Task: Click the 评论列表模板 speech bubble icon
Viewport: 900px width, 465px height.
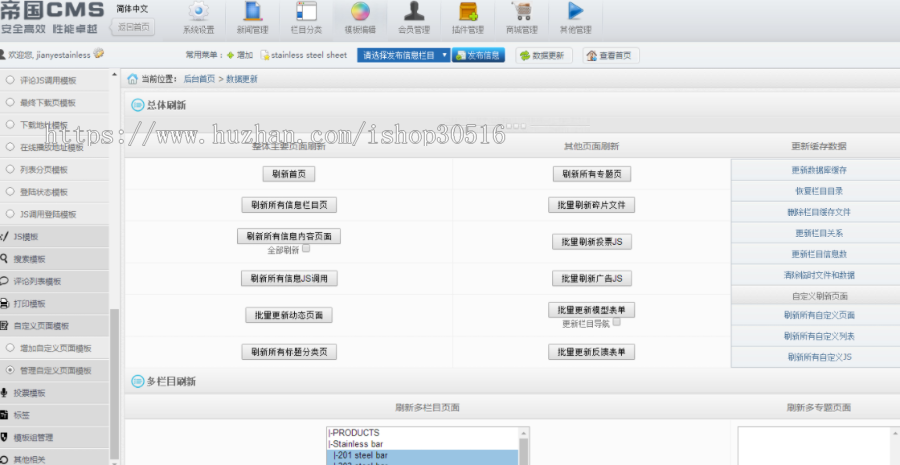Action: pos(4,281)
